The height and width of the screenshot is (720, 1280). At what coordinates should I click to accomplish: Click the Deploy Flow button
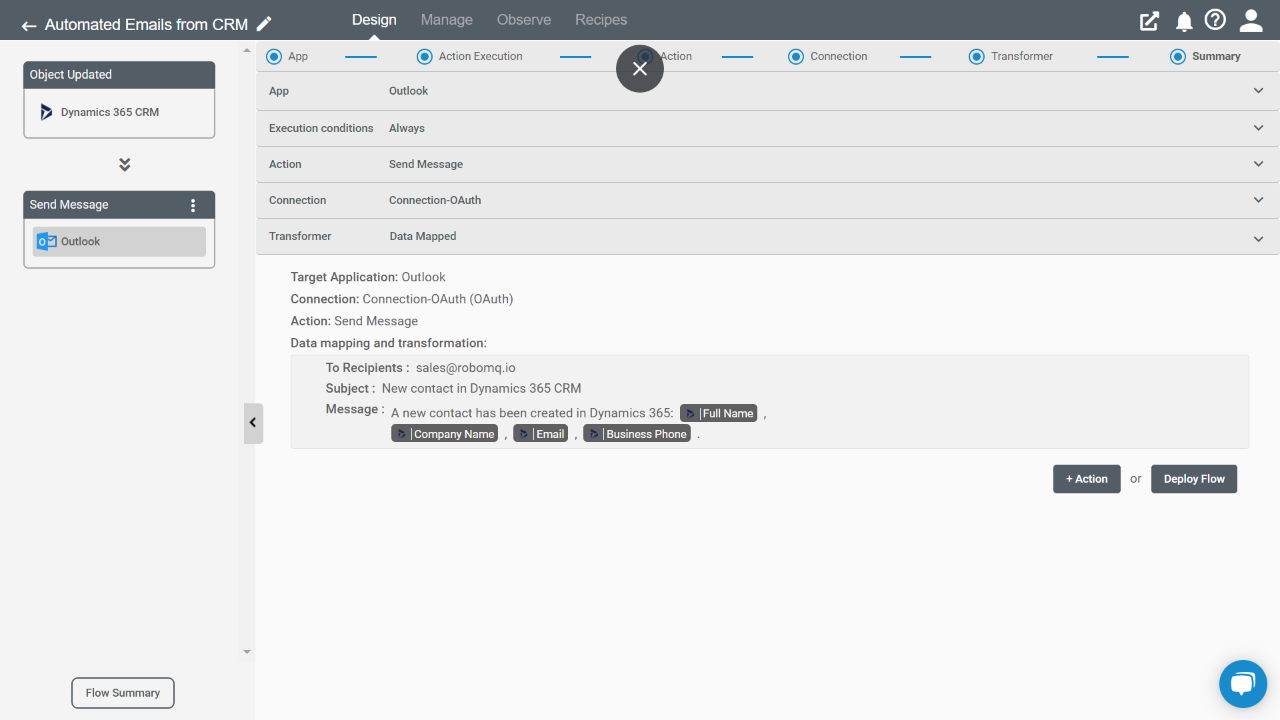point(1194,479)
